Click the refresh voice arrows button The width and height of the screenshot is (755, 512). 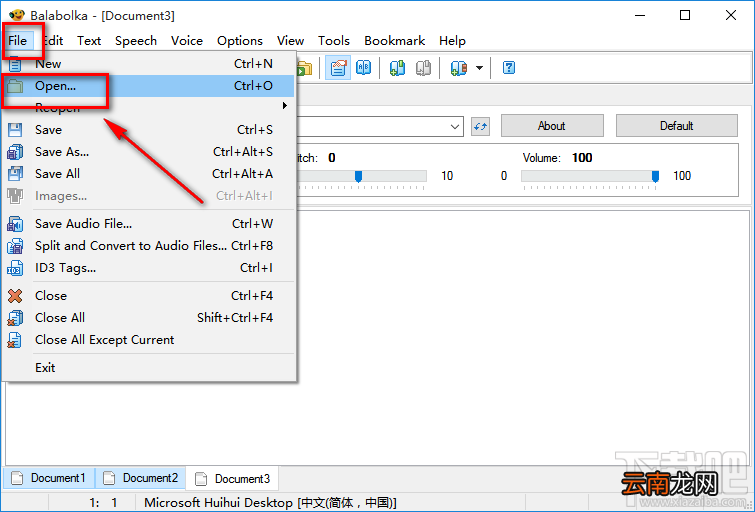pyautogui.click(x=480, y=127)
